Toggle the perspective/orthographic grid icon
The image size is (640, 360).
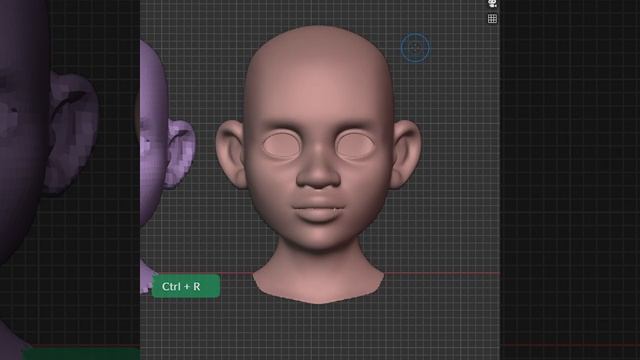tap(492, 18)
